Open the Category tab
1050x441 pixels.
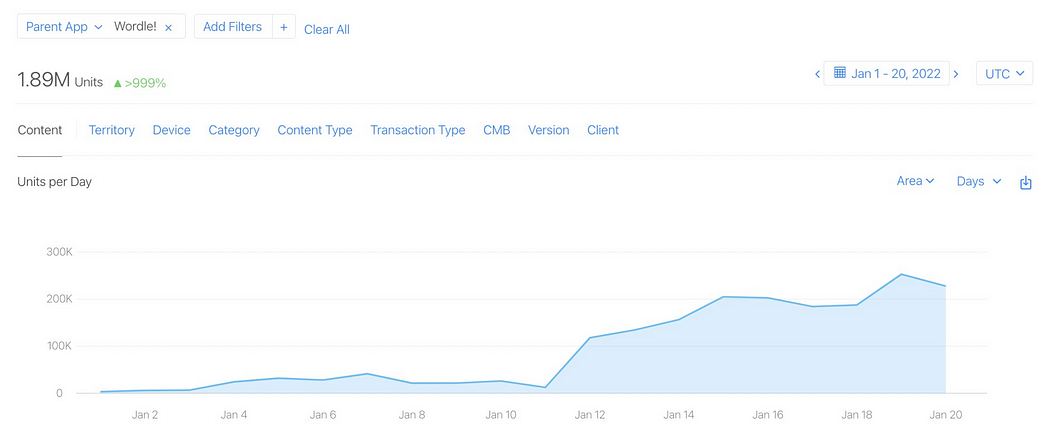coord(234,130)
